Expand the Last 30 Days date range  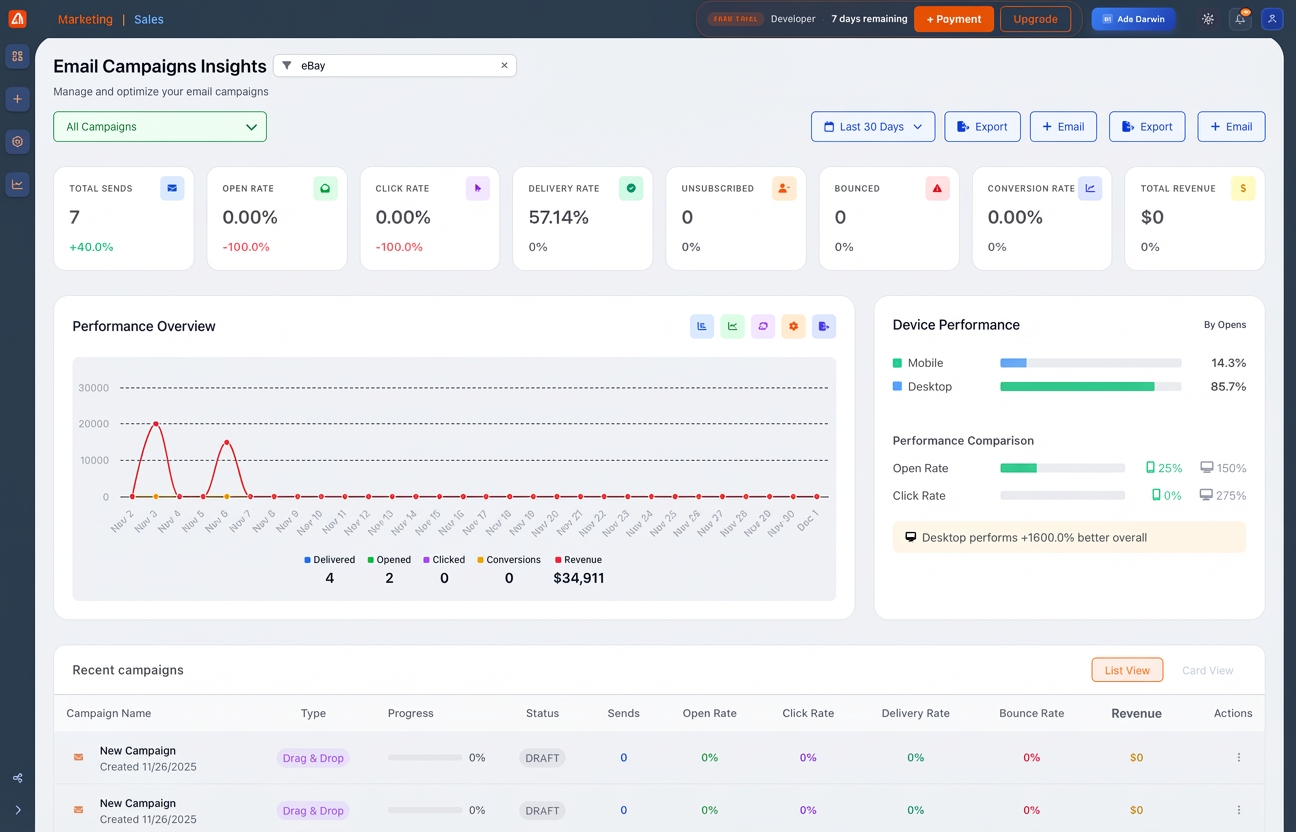pos(873,127)
